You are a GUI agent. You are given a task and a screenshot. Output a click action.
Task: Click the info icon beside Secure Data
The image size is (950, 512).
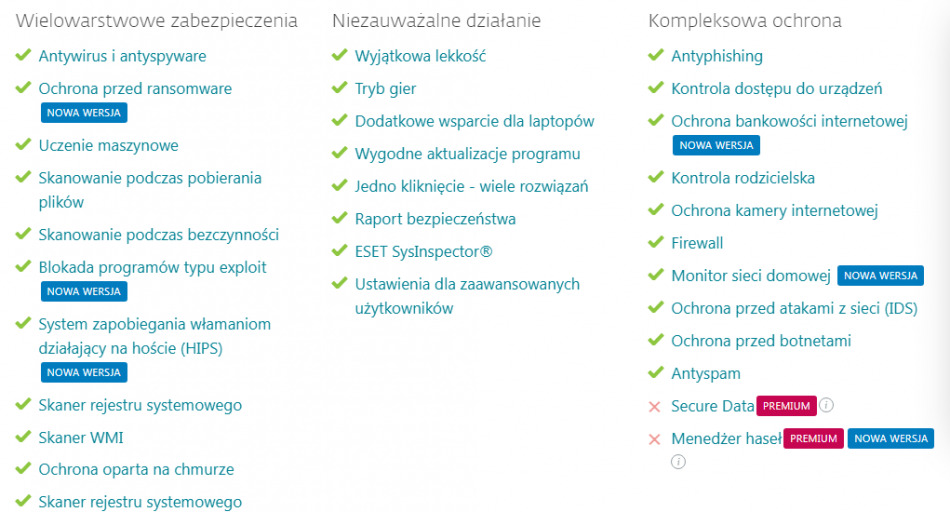coord(827,406)
